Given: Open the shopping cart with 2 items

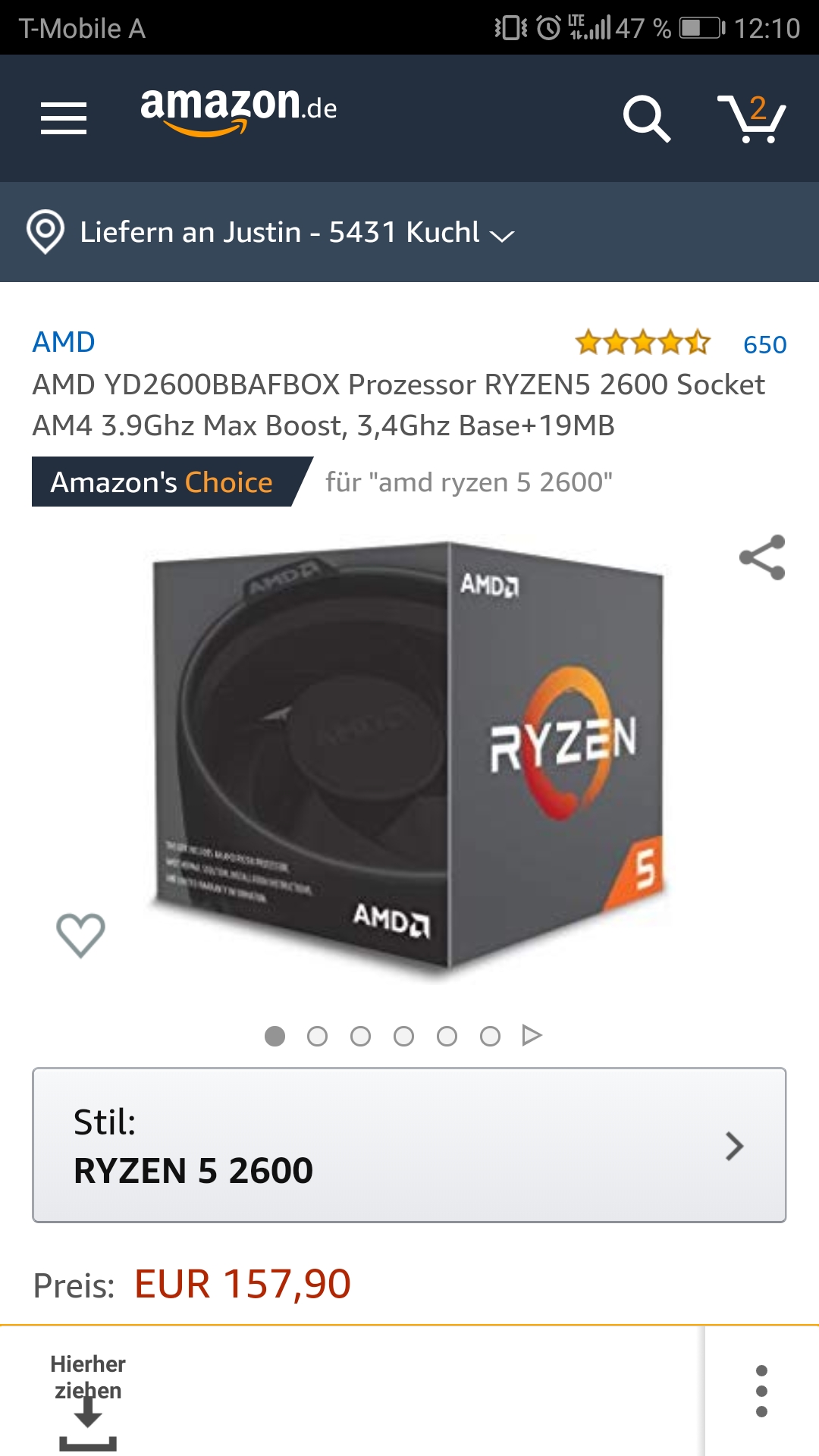Looking at the screenshot, I should click(x=752, y=118).
